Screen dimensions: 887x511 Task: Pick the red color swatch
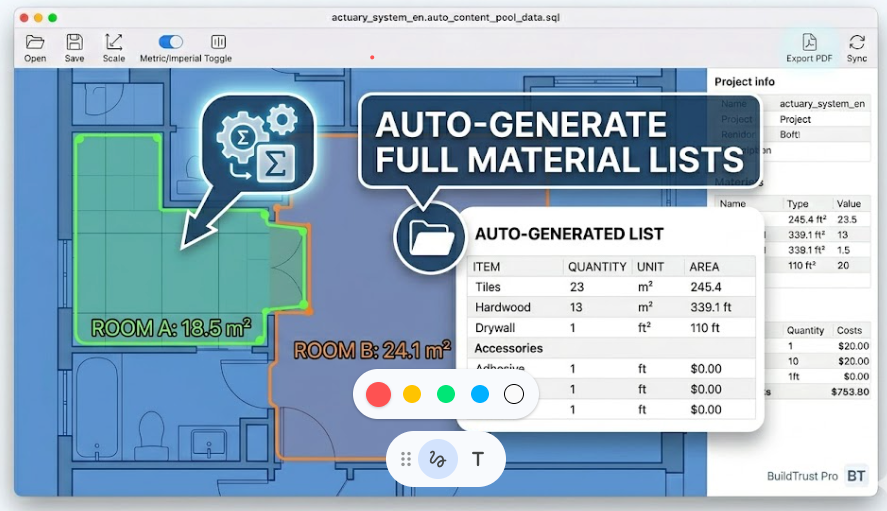[x=378, y=394]
